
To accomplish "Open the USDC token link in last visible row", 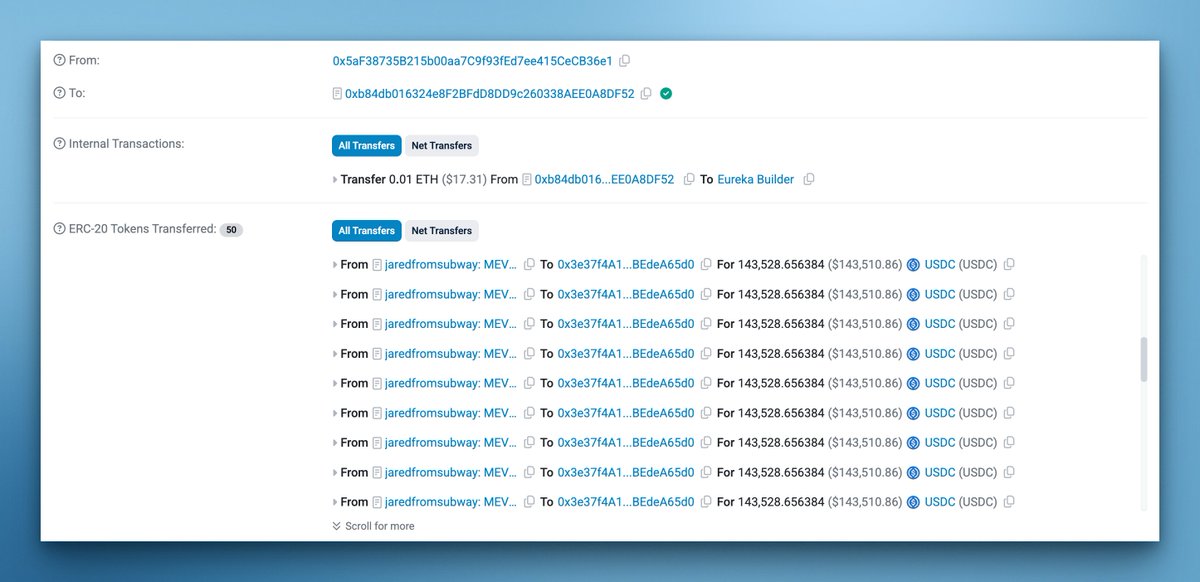I will coord(940,502).
